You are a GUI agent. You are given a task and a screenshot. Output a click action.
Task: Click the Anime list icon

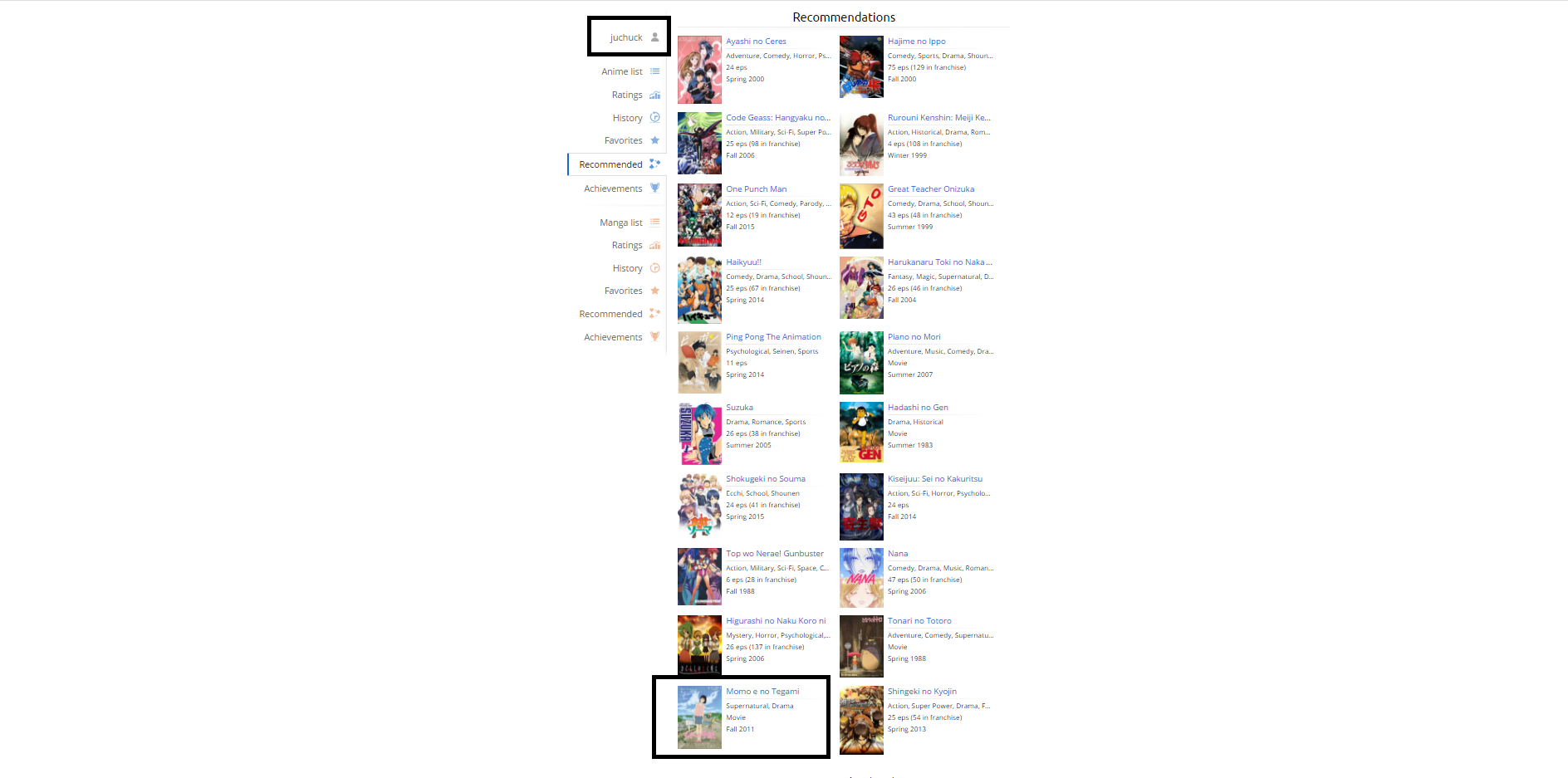coord(654,71)
